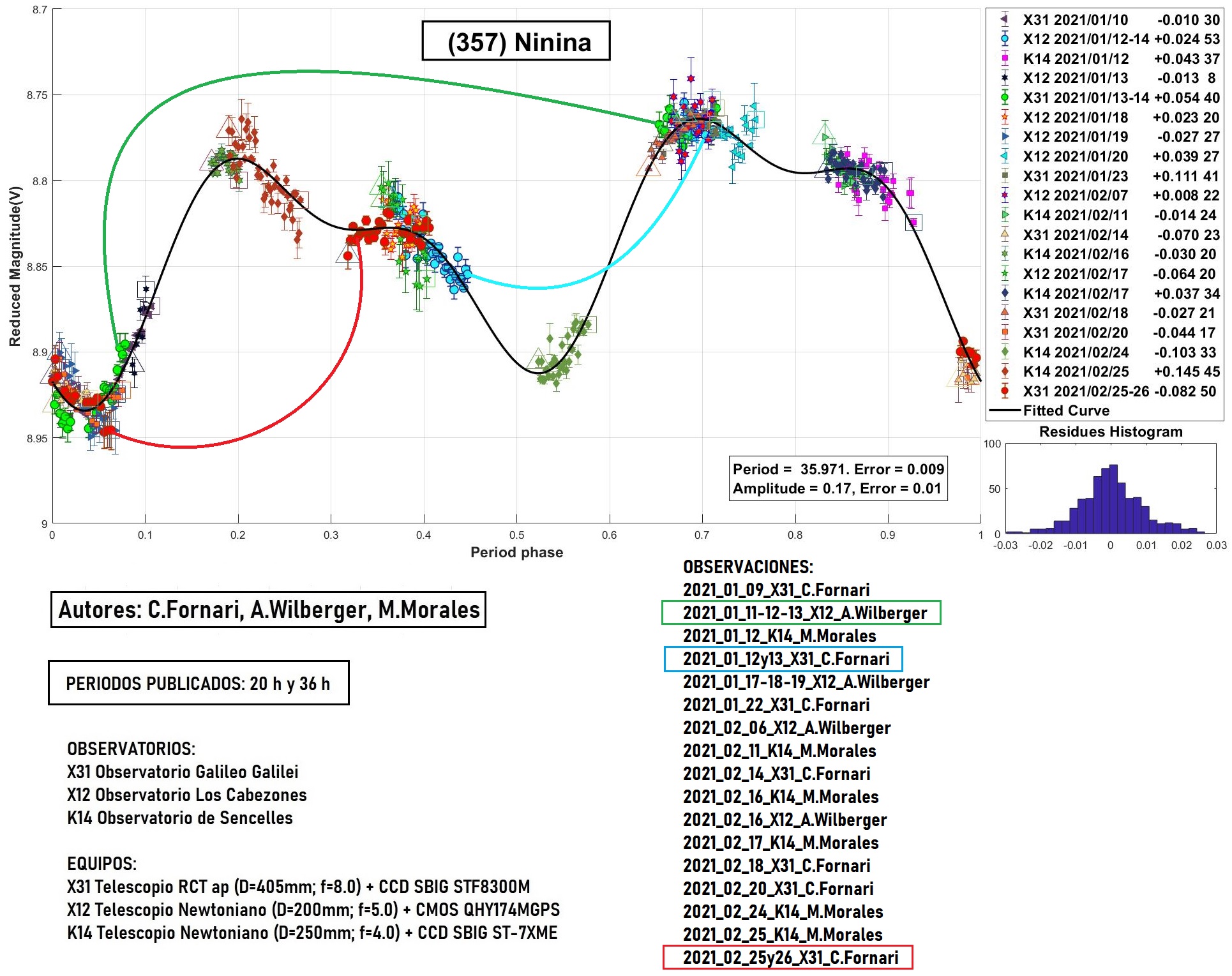Click the navy diamond K14 2021/02/17 legend marker
Image resolution: width=1232 pixels, height=976 pixels.
pyautogui.click(x=1004, y=294)
